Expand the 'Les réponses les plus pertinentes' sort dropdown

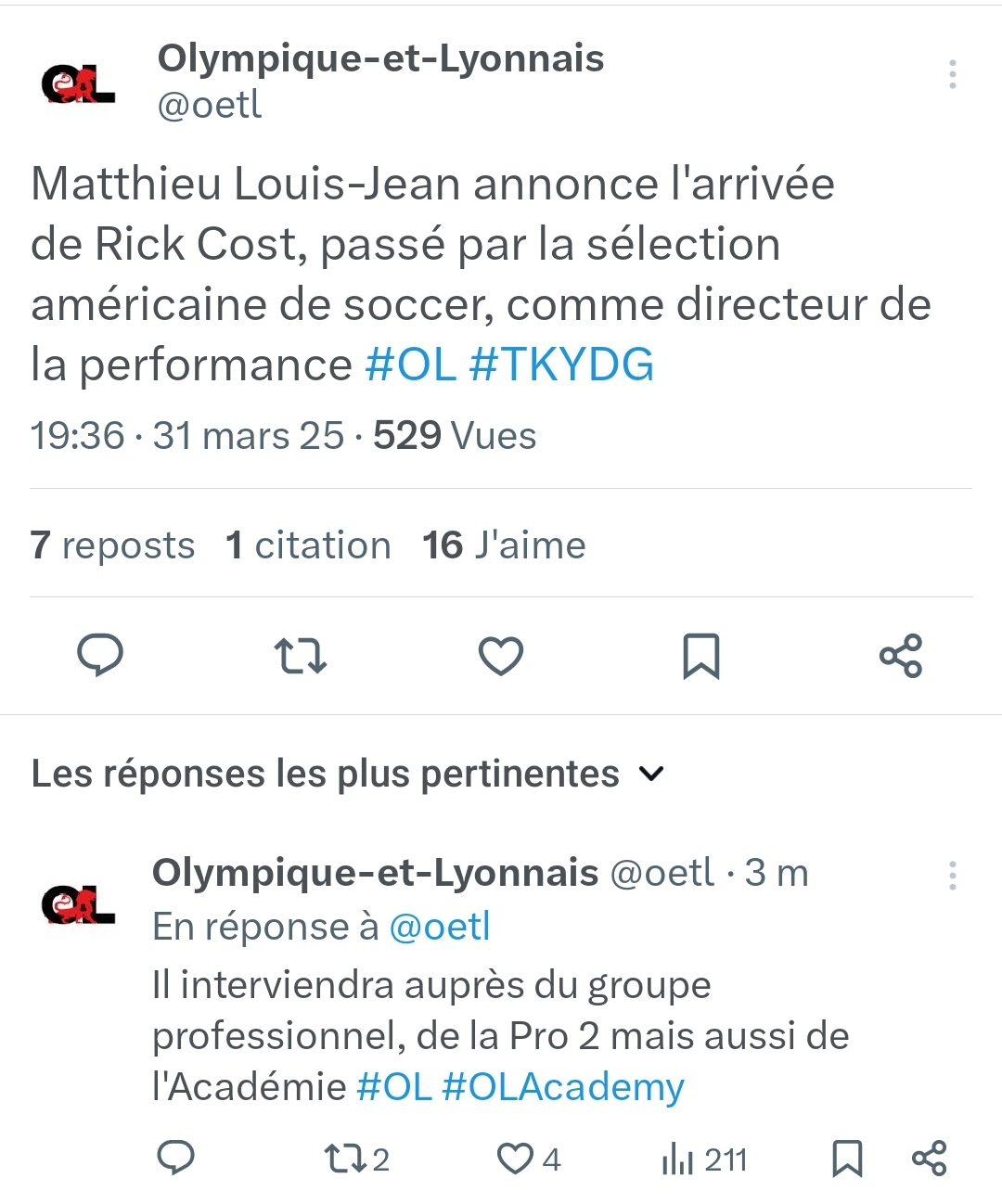pos(348,774)
